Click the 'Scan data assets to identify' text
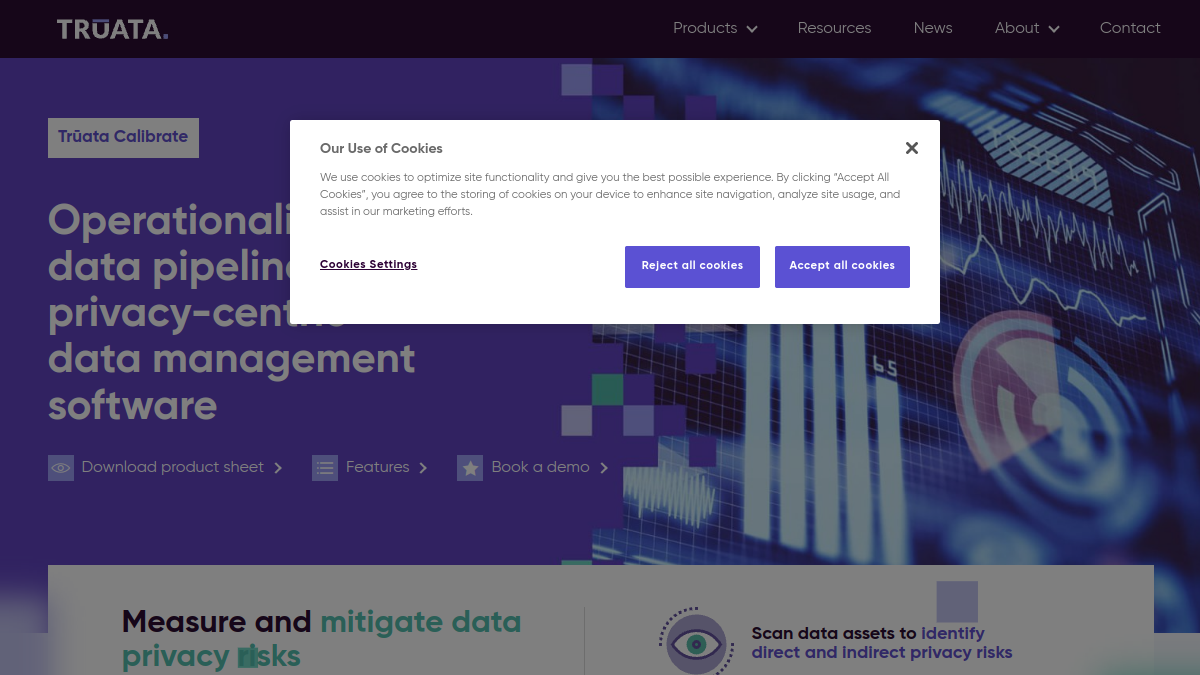Viewport: 1200px width, 675px height. click(x=868, y=633)
